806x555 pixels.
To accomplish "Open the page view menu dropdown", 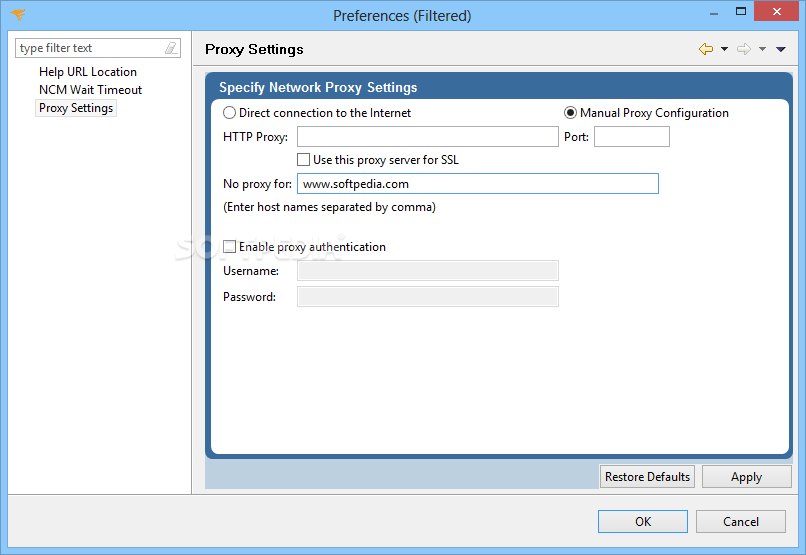I will (x=781, y=49).
